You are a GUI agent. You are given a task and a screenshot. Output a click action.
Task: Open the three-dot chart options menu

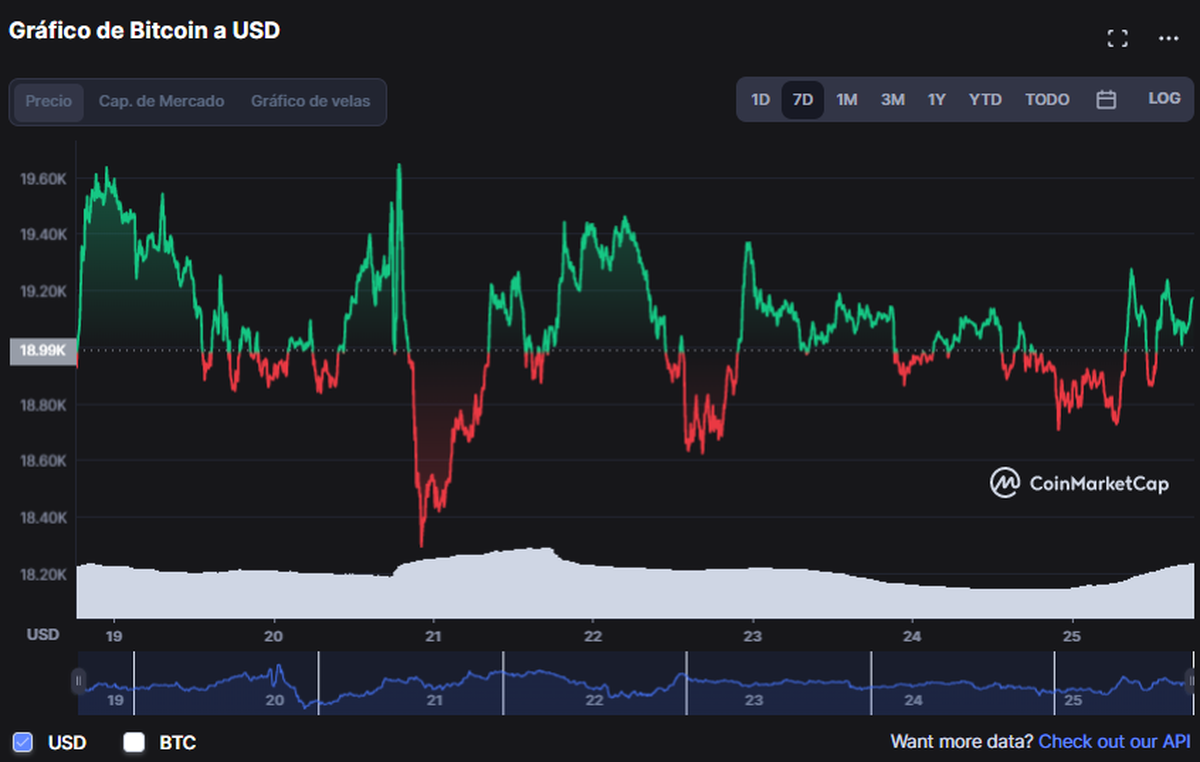tap(1165, 38)
